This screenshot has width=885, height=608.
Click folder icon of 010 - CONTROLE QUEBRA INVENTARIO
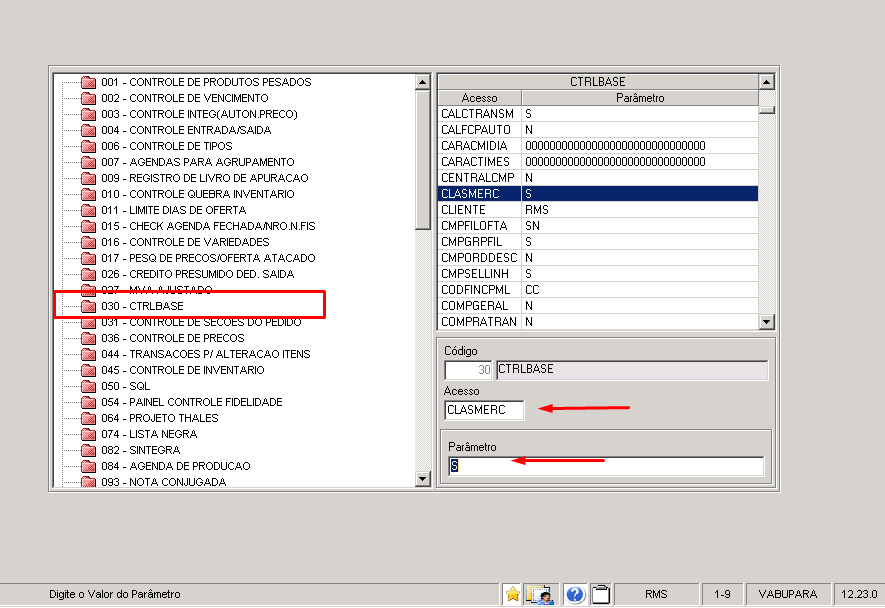click(88, 194)
